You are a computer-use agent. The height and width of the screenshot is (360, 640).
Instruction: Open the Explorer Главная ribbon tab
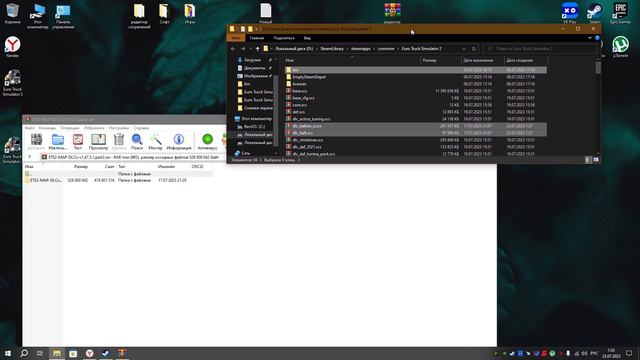(x=257, y=38)
